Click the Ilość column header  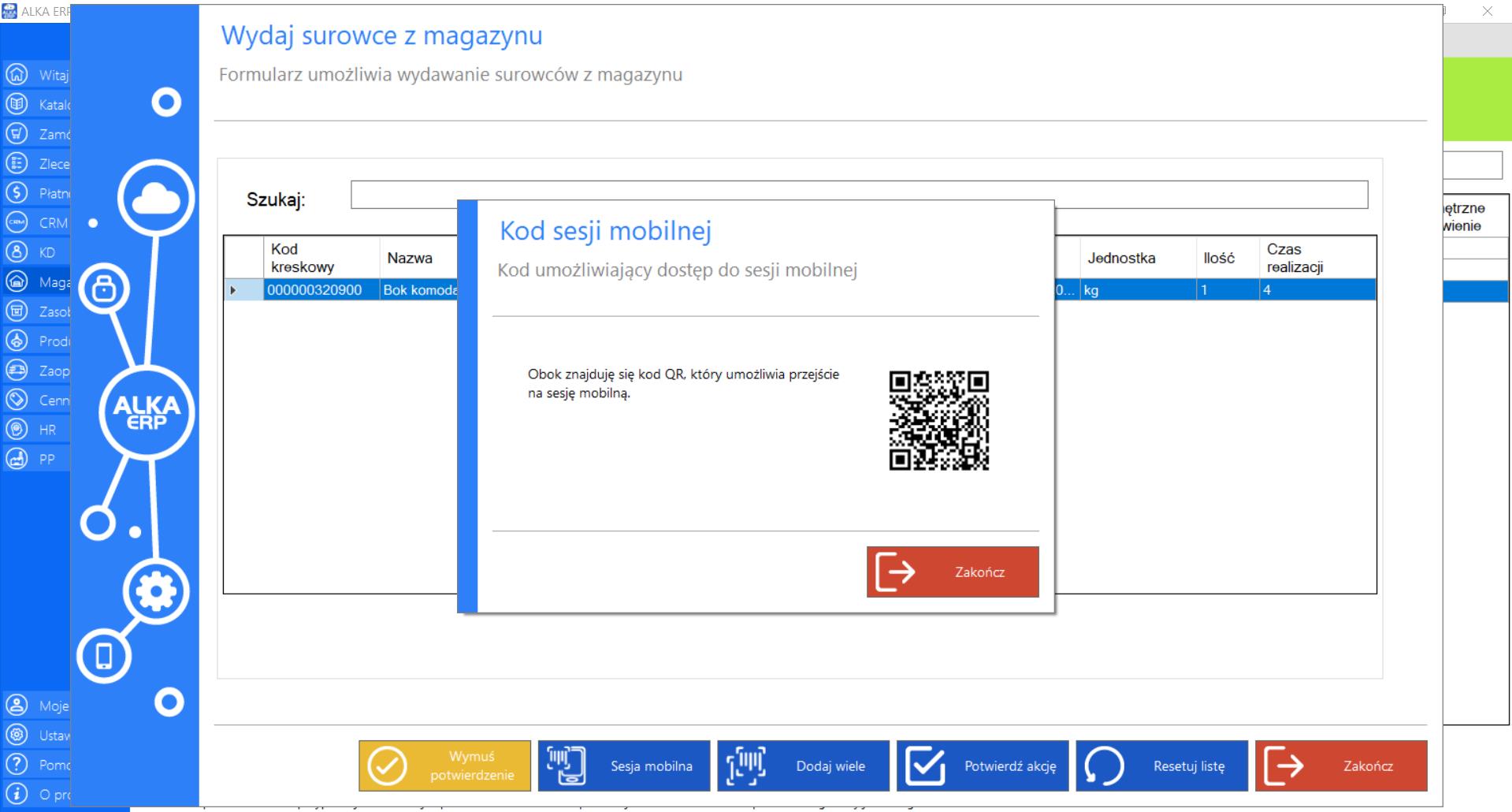coord(1228,258)
